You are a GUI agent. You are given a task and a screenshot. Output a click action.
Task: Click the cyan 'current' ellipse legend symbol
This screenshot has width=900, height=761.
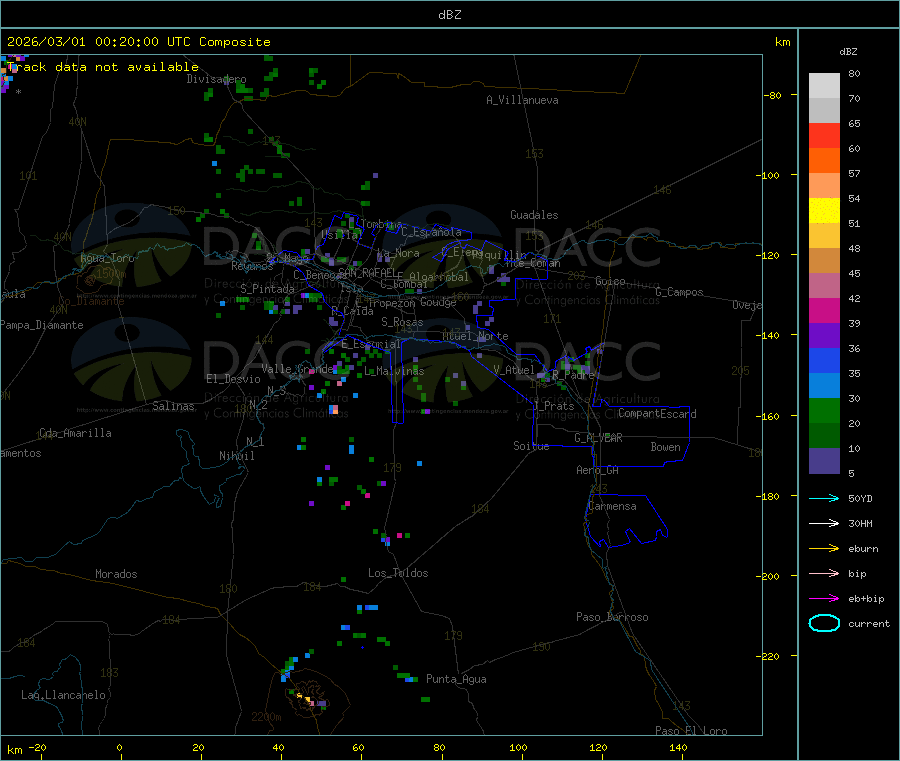(824, 623)
